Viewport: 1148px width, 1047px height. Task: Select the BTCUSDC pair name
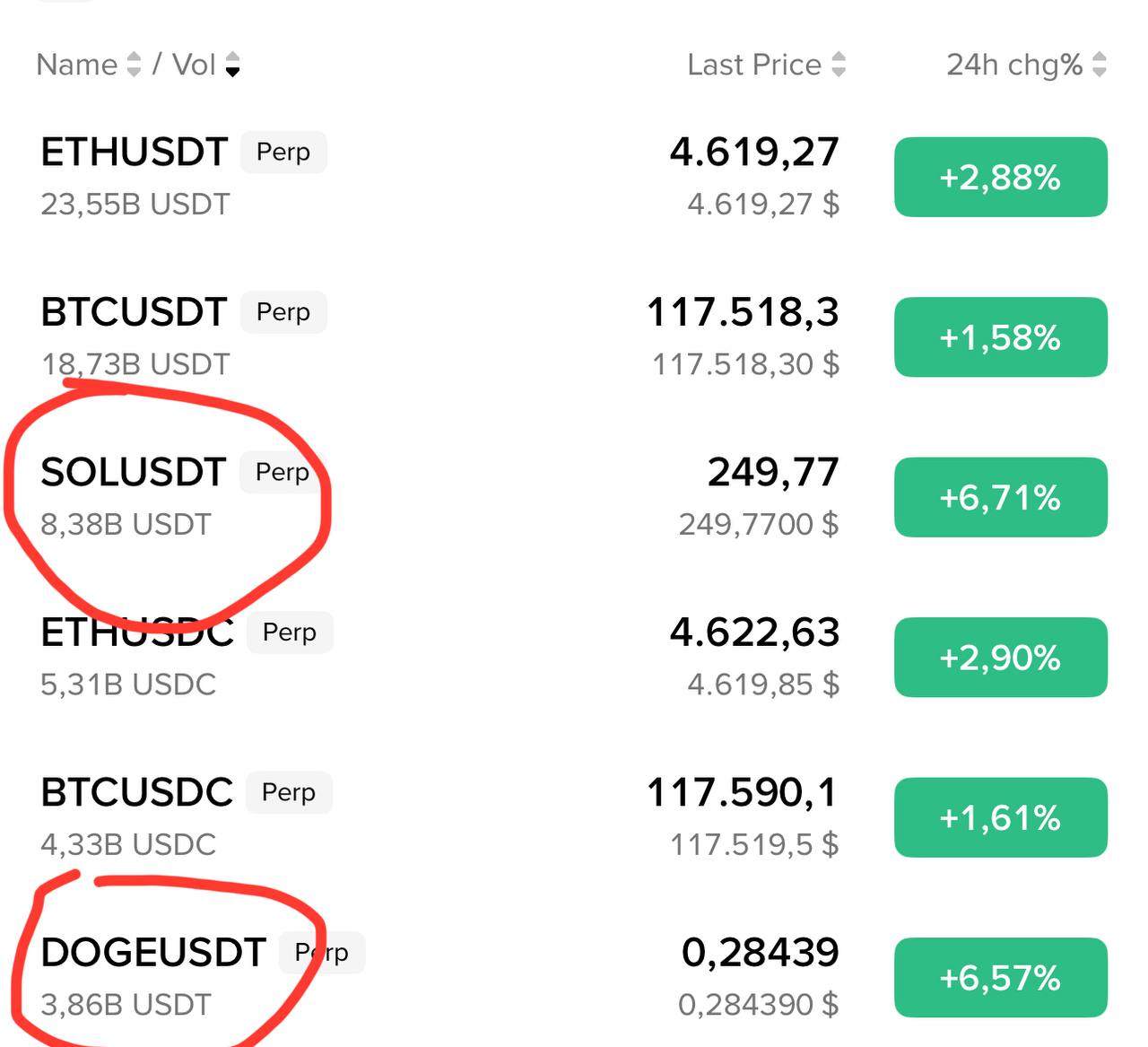[x=136, y=792]
